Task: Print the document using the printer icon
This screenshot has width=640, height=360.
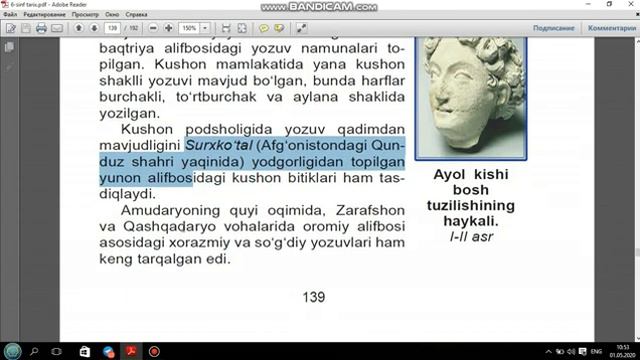Action: [41, 28]
